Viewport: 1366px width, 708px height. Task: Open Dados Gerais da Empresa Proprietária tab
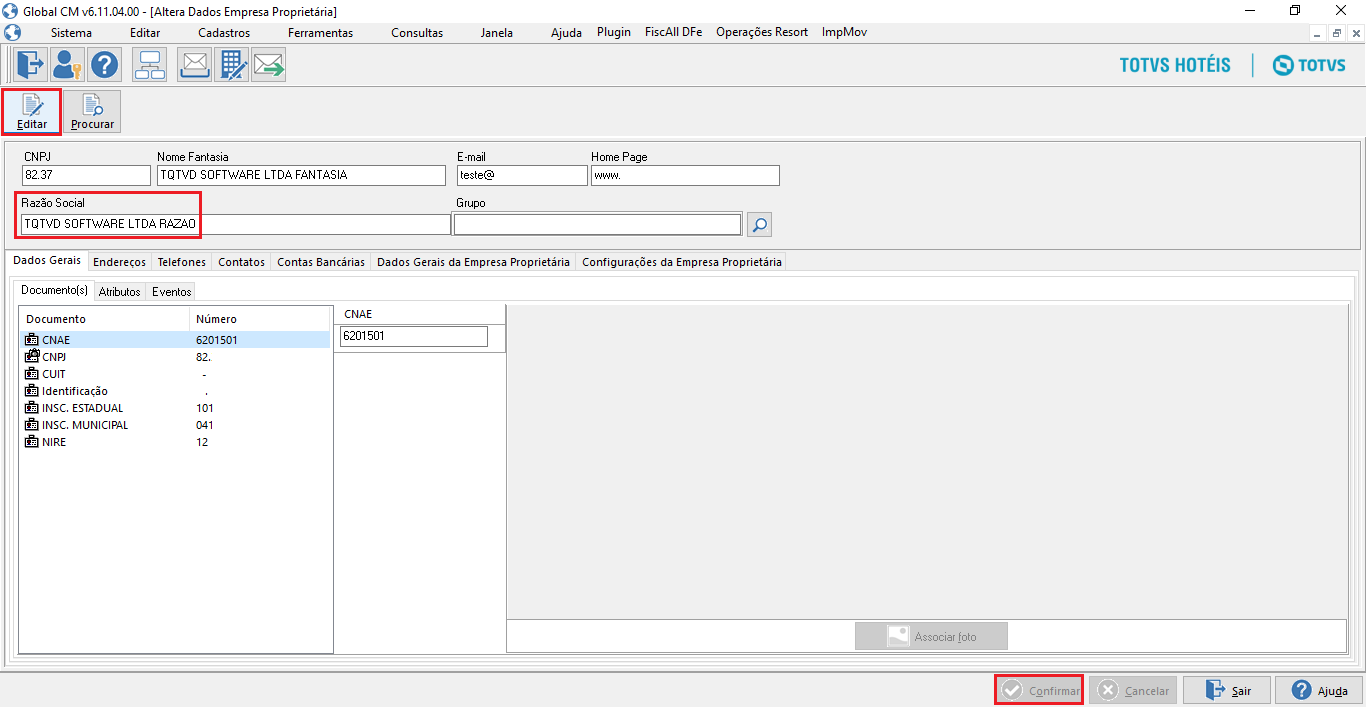coord(473,262)
